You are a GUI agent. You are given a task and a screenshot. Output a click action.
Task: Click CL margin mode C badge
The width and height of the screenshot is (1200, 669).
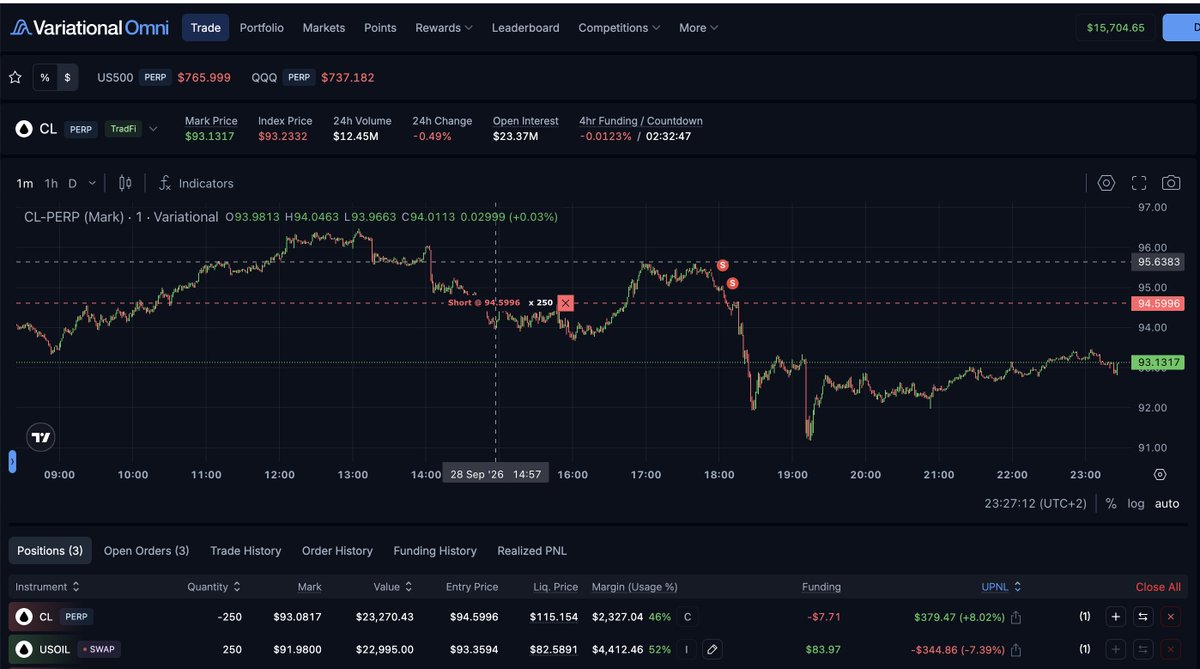687,617
